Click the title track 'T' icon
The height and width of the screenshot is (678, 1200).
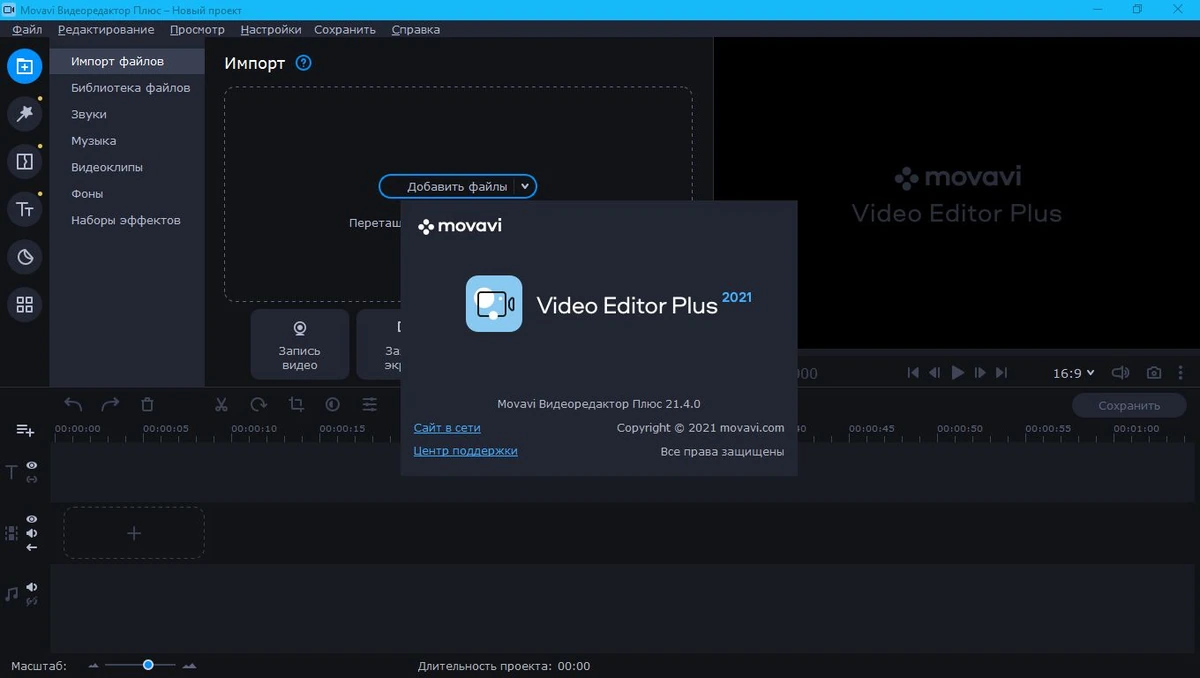[12, 472]
